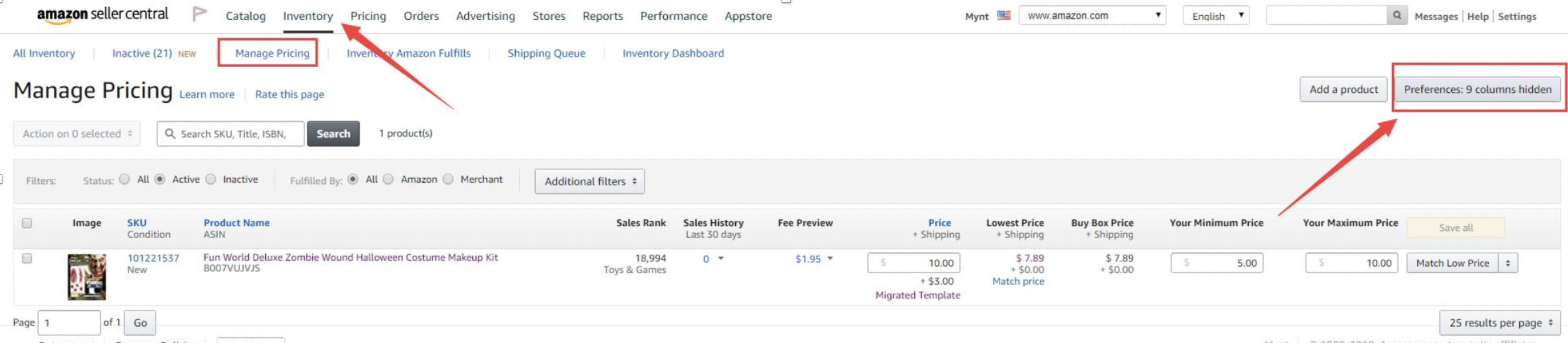Select Status Inactive radio button
This screenshot has width=1568, height=343.
[x=211, y=179]
